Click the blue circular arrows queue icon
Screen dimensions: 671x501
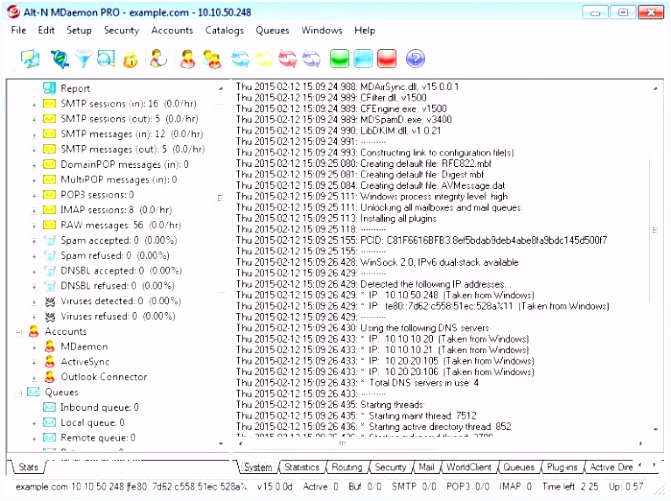240,59
